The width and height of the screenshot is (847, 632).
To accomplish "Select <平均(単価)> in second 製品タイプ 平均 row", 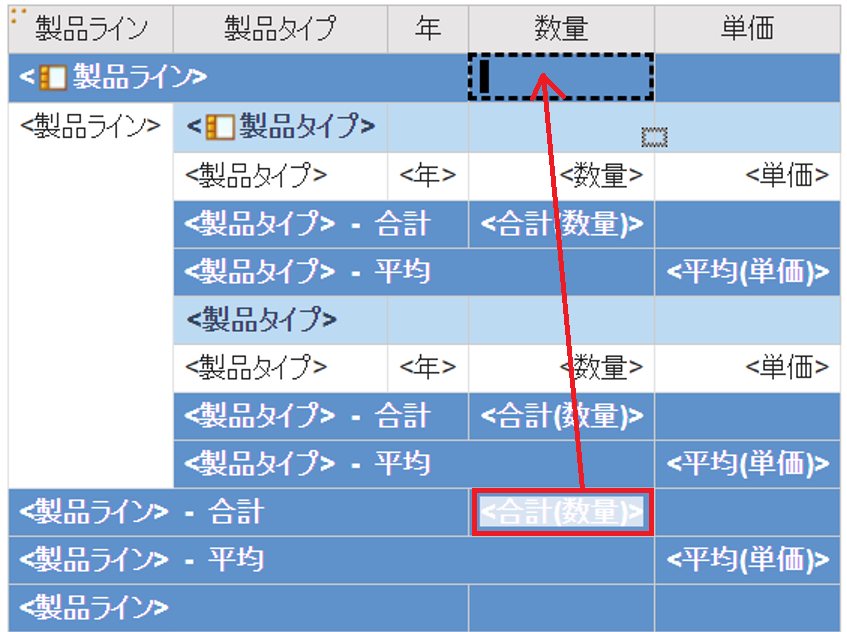I will click(747, 464).
